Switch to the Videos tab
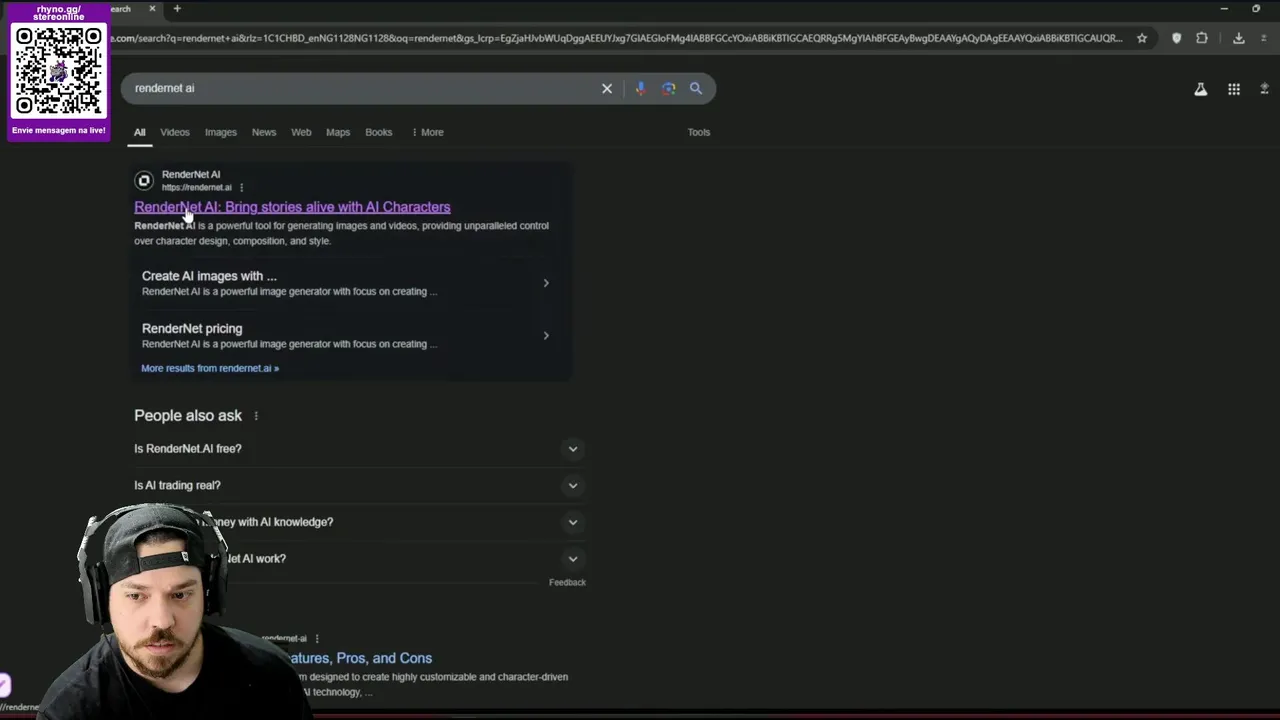The image size is (1280, 720). pos(175,132)
